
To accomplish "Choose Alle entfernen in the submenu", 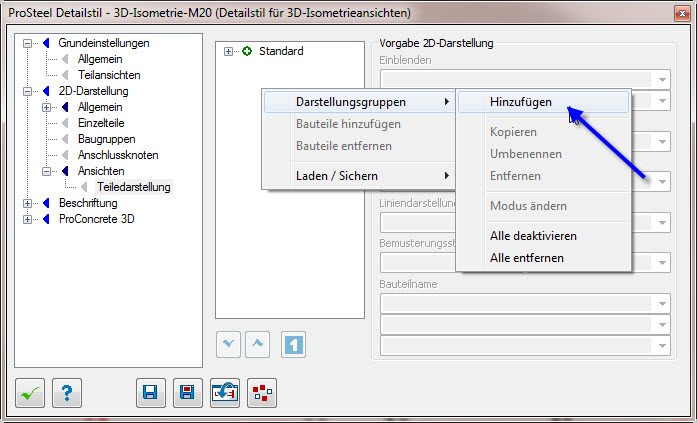I will tap(543, 258).
